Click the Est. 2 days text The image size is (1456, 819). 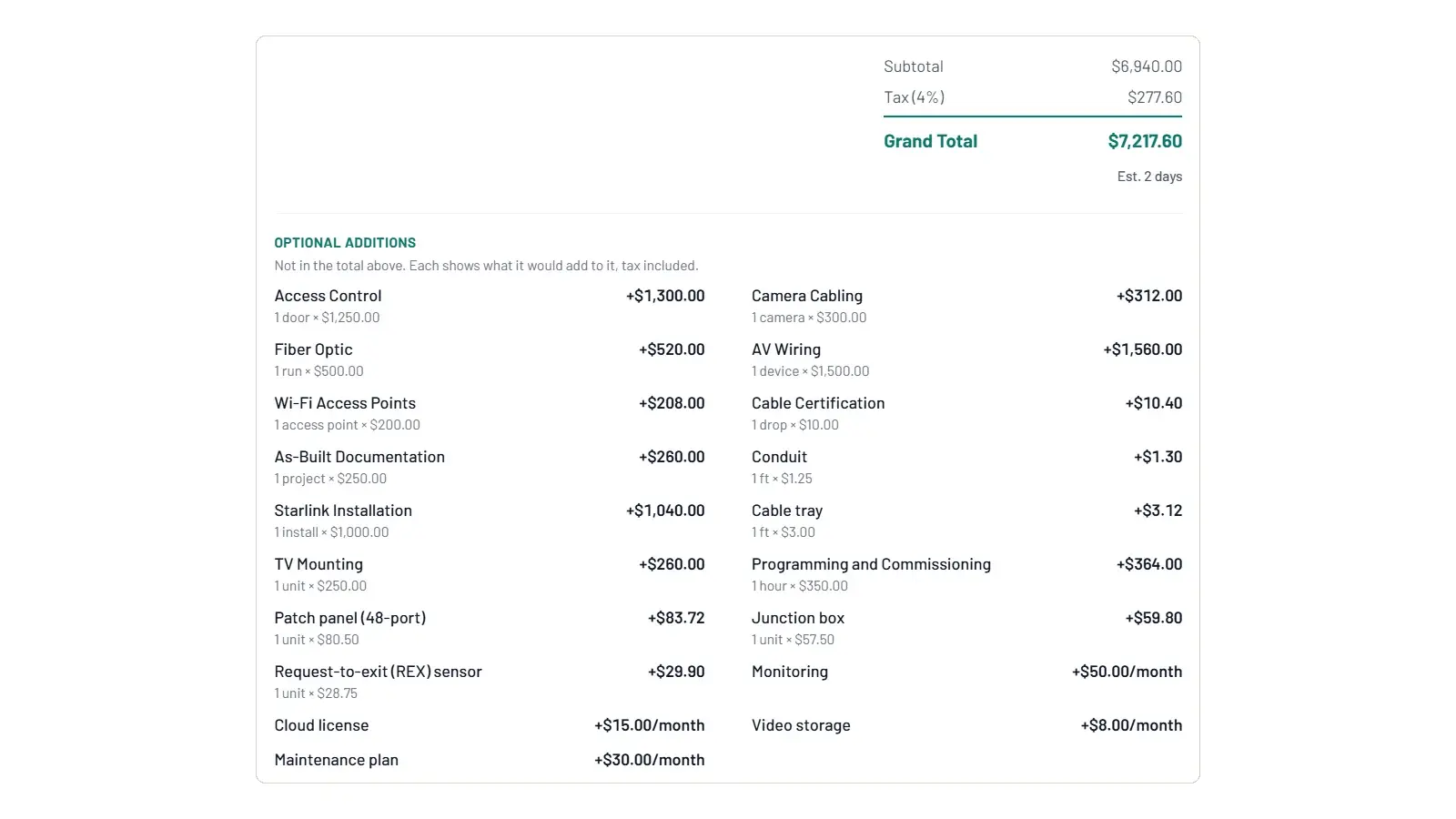pyautogui.click(x=1149, y=177)
